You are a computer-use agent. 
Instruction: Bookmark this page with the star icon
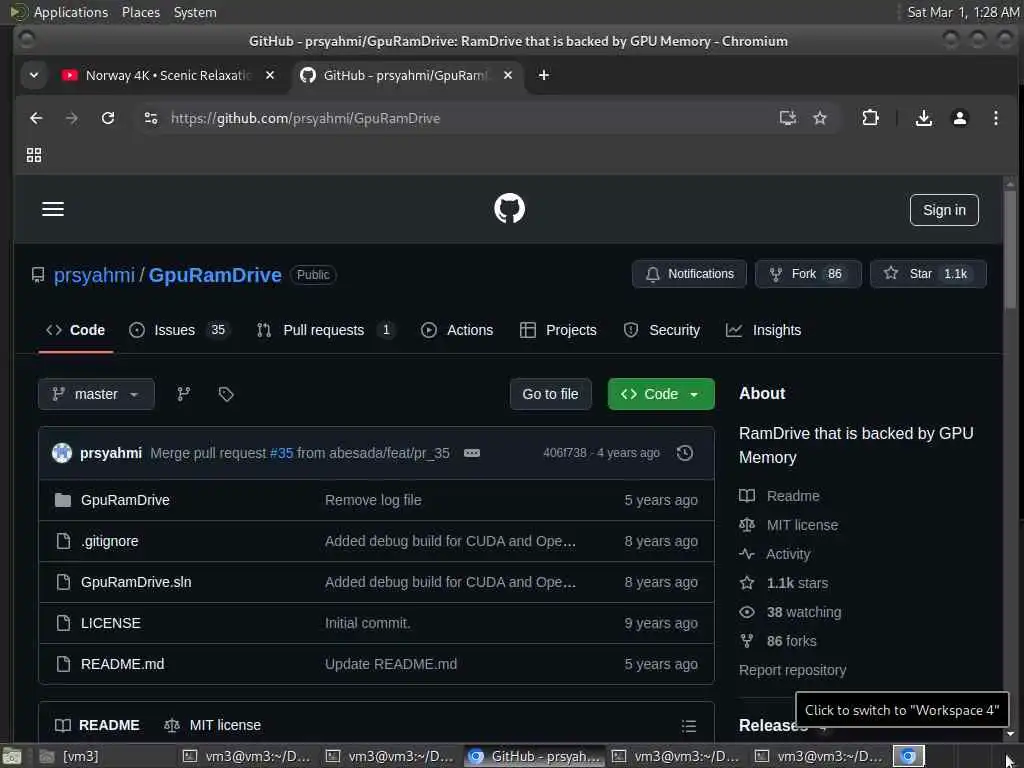tap(820, 118)
